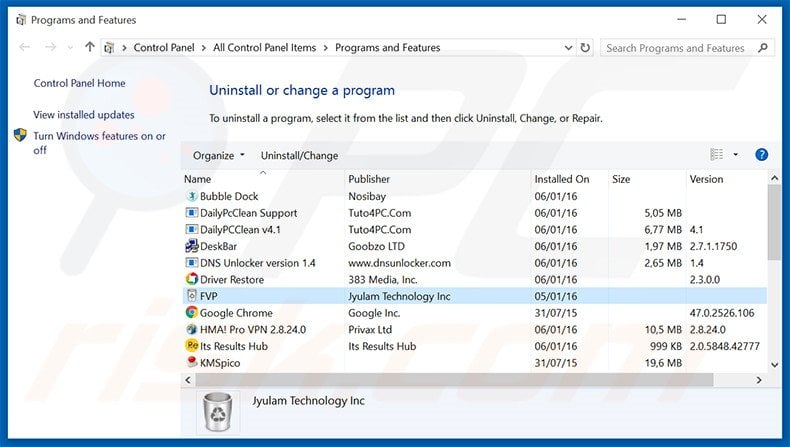This screenshot has height=447, width=790.
Task: Select the Google Inc. publisher cell
Action: tap(374, 313)
